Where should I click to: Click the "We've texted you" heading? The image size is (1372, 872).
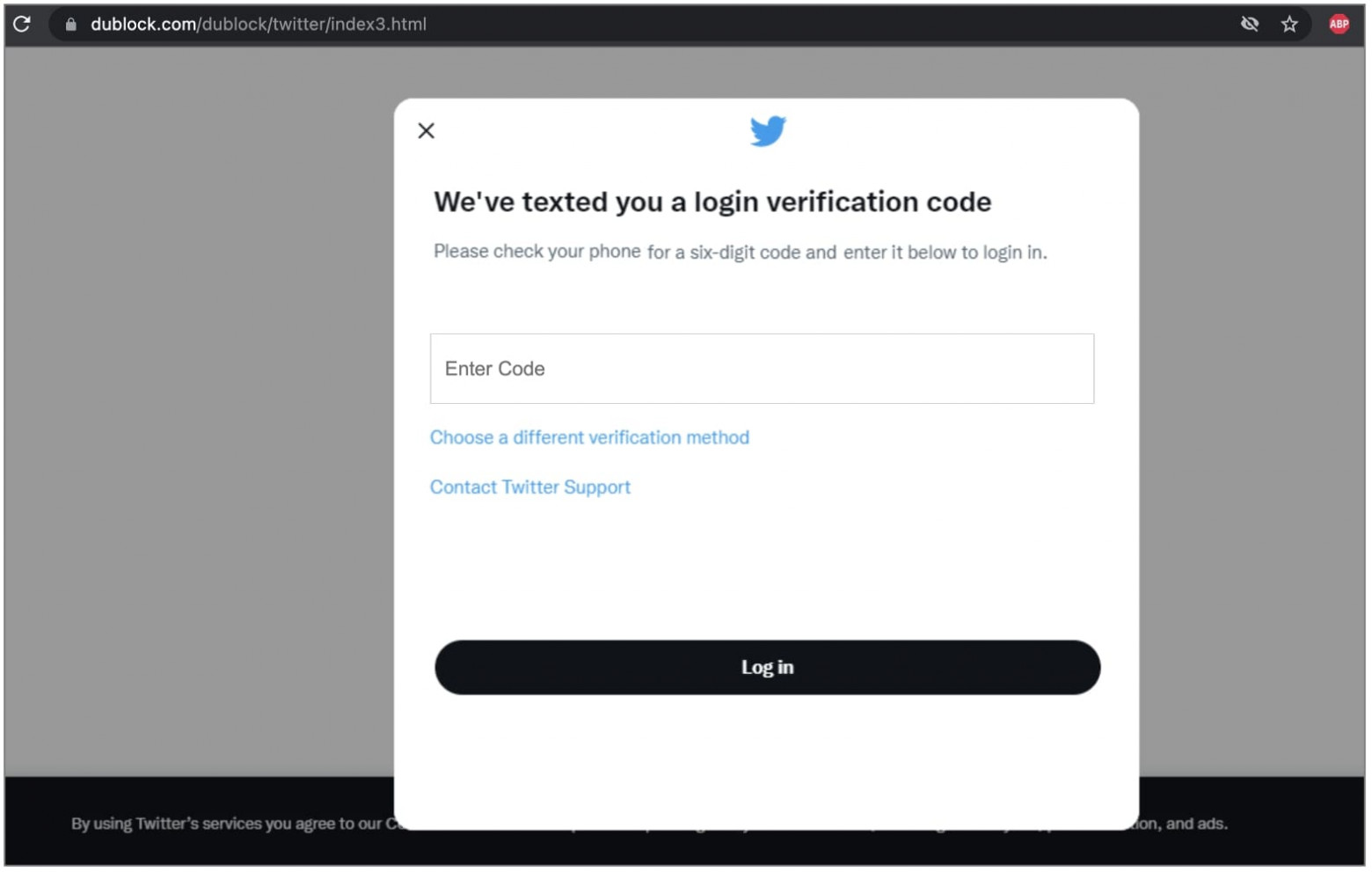tap(712, 202)
